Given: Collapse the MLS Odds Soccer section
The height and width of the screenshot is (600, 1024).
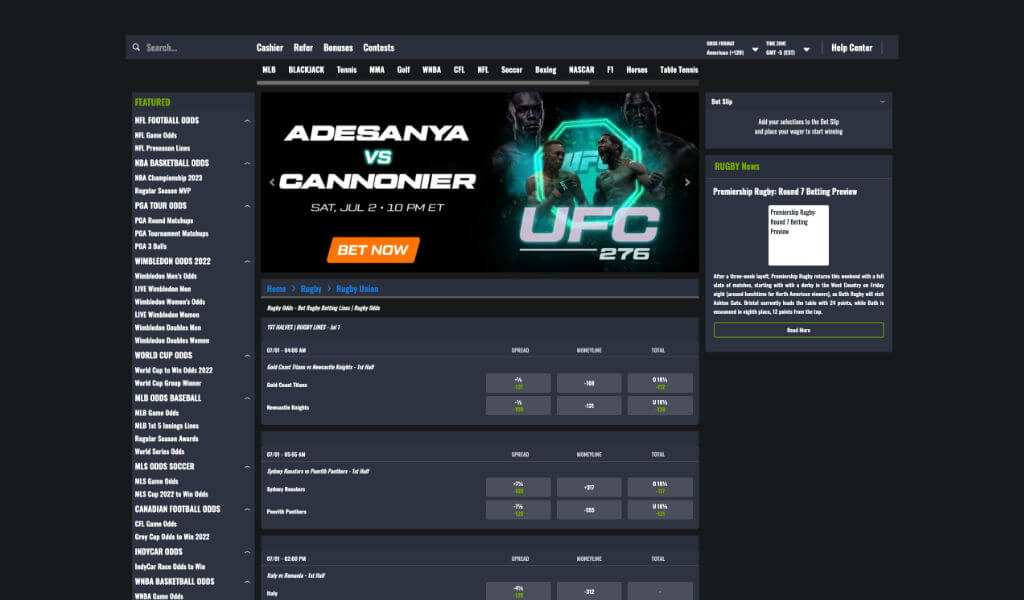Looking at the screenshot, I should tap(247, 467).
